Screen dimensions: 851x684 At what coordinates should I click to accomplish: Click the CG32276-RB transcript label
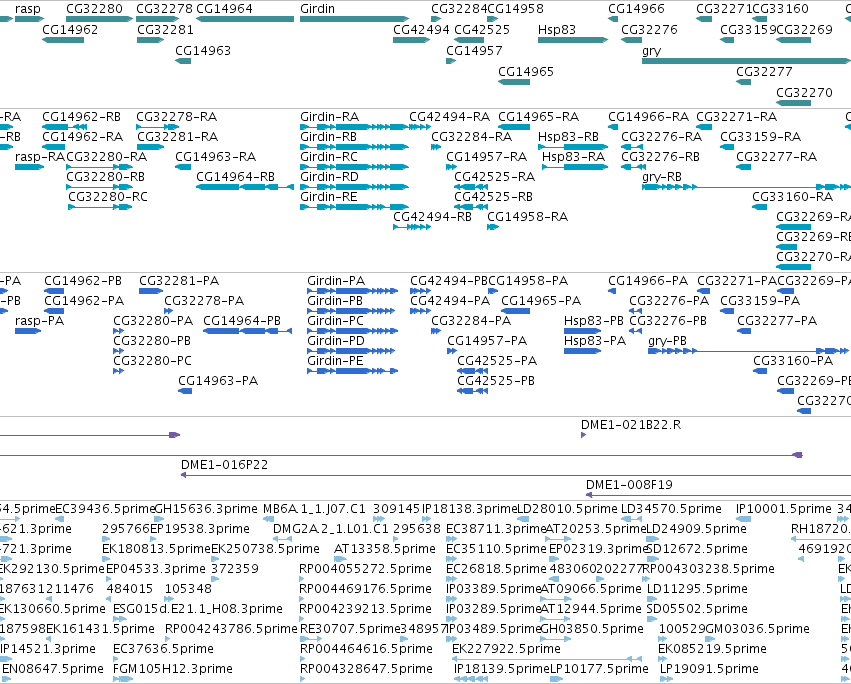click(x=661, y=157)
